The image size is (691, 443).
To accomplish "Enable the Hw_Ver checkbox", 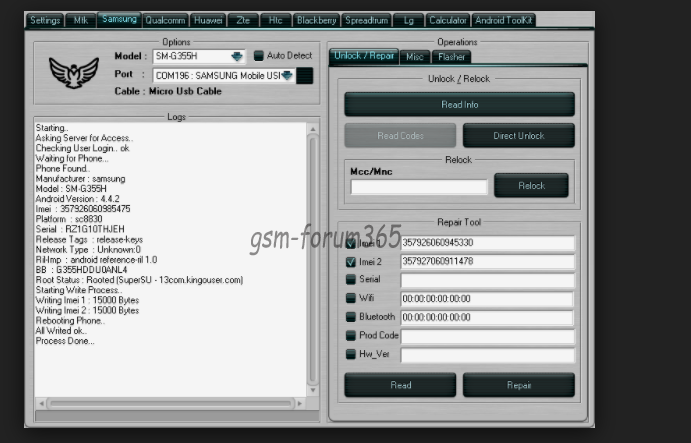I will pos(351,354).
